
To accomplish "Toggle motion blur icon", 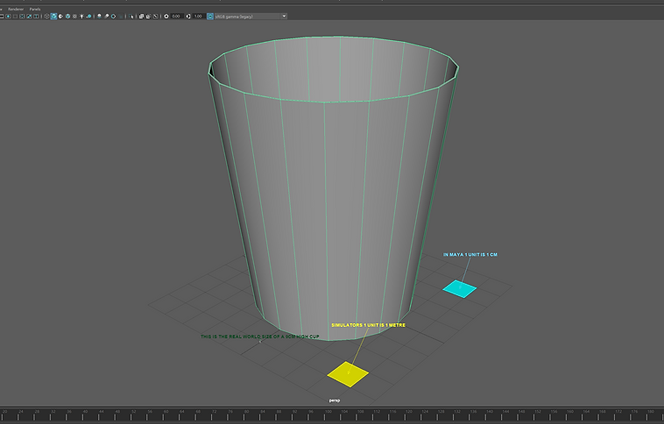I will pos(106,16).
